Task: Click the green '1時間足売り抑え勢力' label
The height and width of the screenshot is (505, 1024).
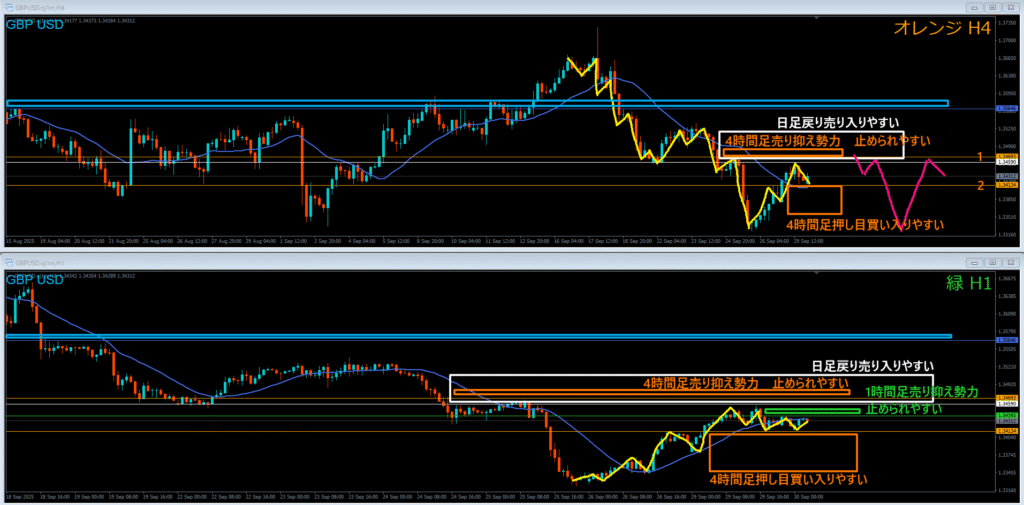Action: 921,392
